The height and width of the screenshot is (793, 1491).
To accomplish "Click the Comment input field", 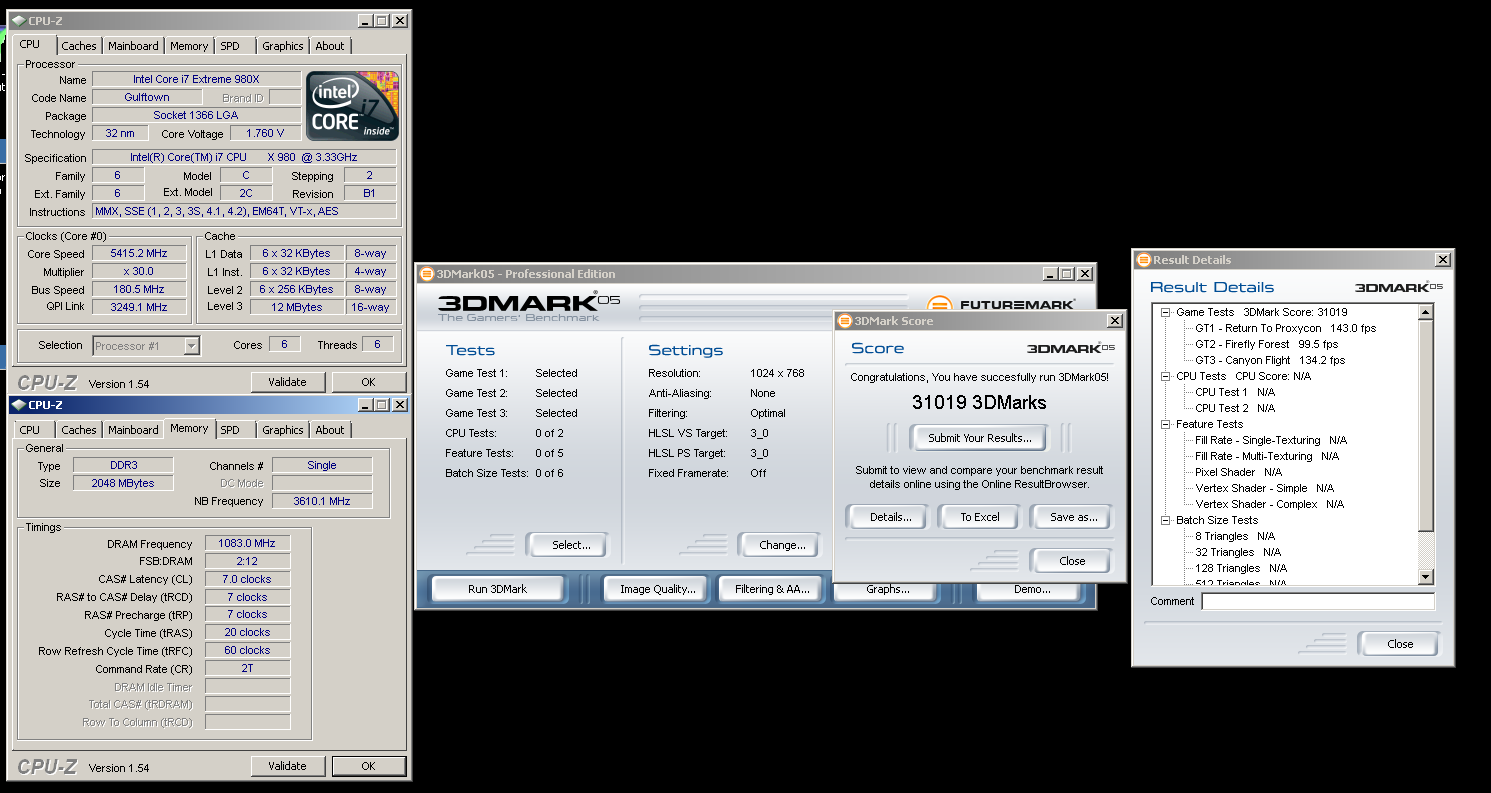I will point(1318,601).
